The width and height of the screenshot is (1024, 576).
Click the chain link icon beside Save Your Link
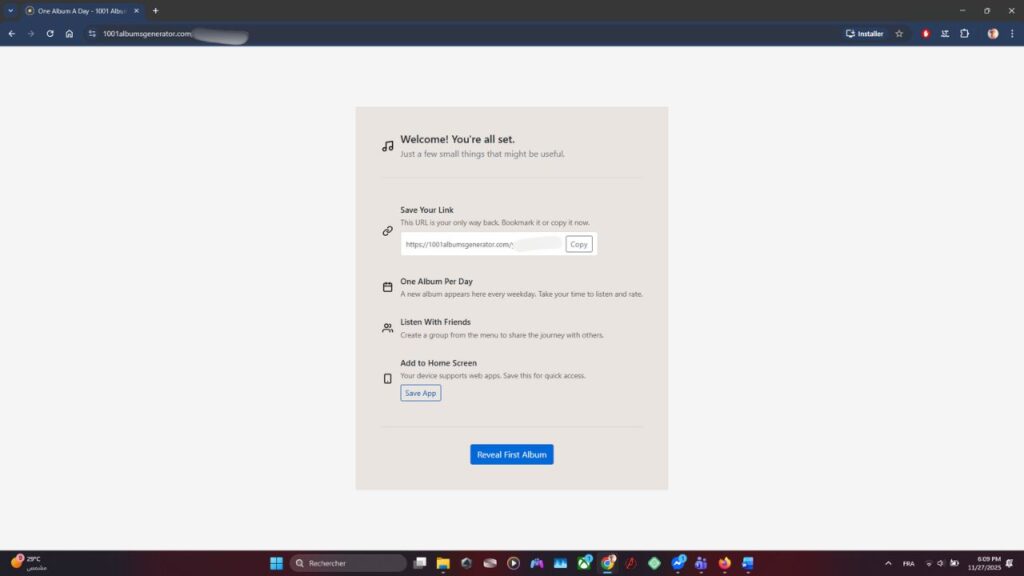(x=388, y=231)
